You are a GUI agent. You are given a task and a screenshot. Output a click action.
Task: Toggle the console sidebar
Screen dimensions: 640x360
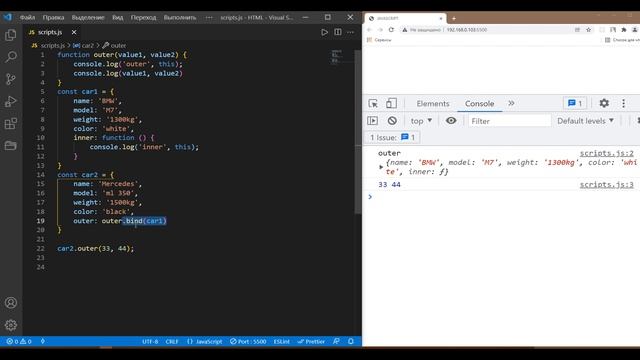(372, 121)
